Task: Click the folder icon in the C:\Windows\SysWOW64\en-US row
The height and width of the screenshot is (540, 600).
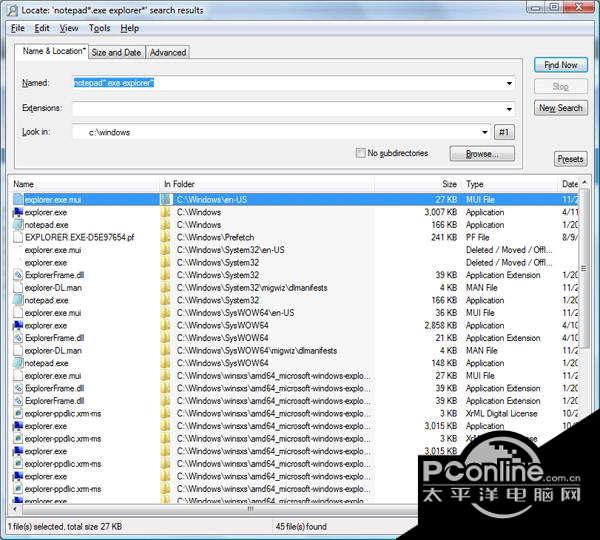Action: tap(166, 313)
